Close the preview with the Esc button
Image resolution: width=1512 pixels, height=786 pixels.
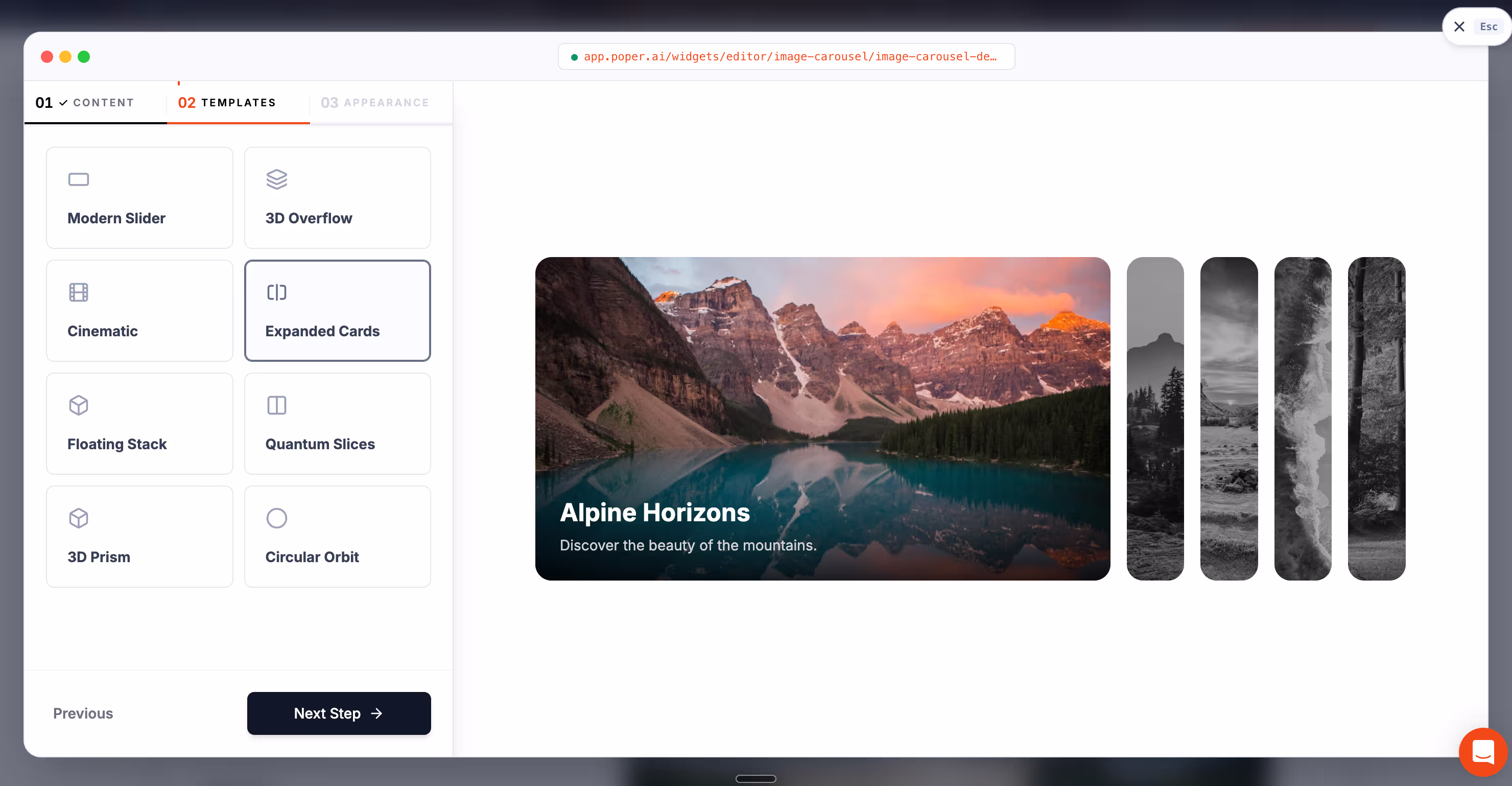1476,27
